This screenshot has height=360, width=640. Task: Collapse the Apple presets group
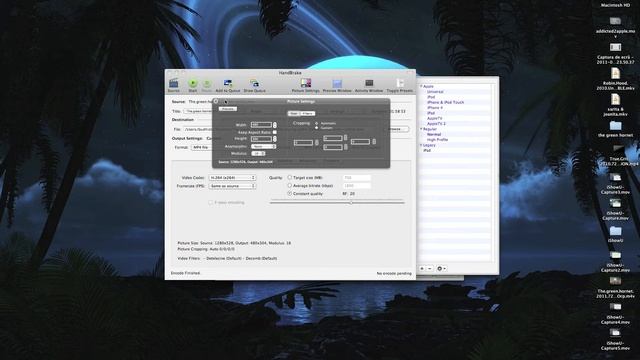pyautogui.click(x=421, y=87)
